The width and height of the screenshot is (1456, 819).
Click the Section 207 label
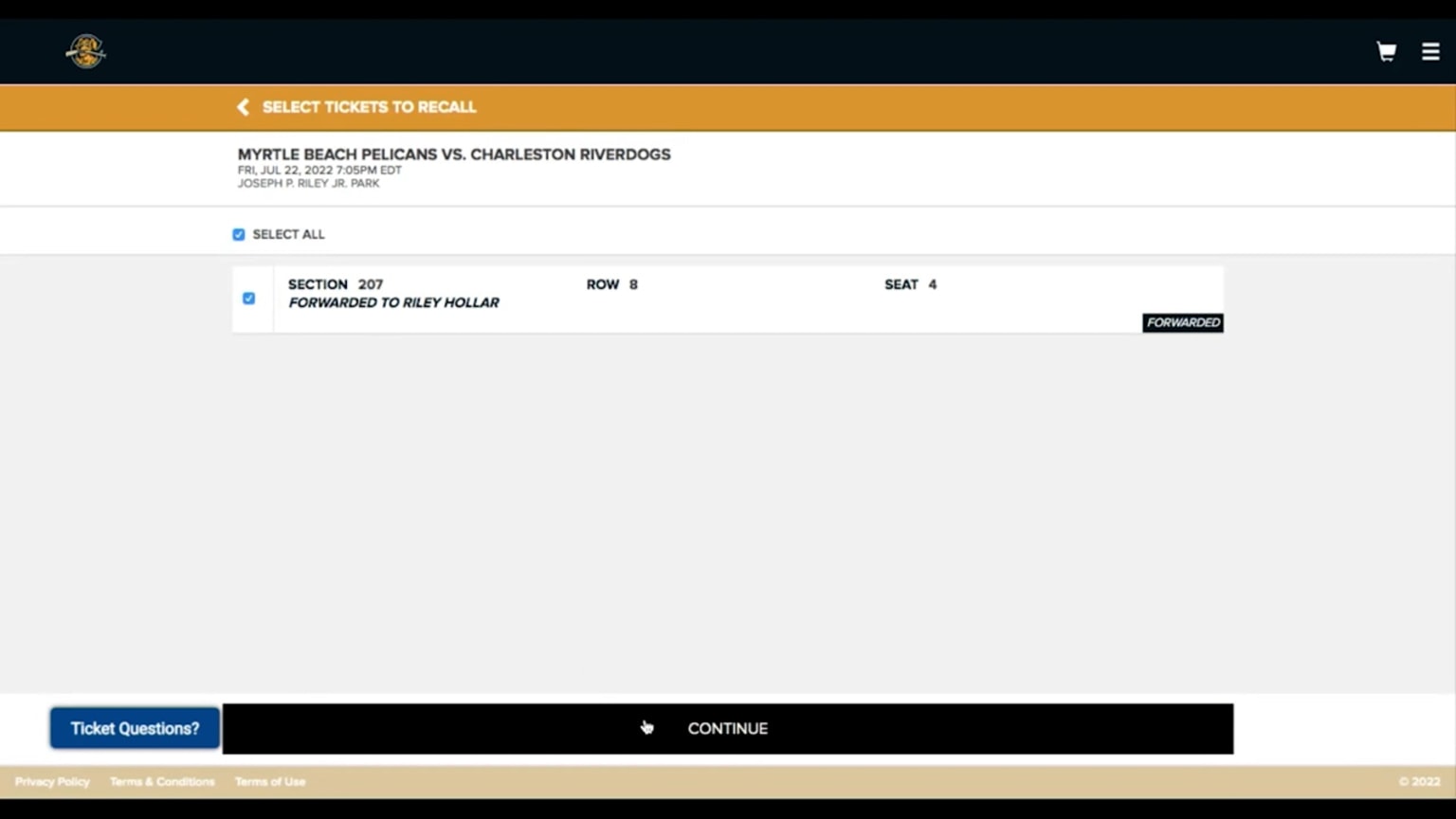tap(335, 284)
